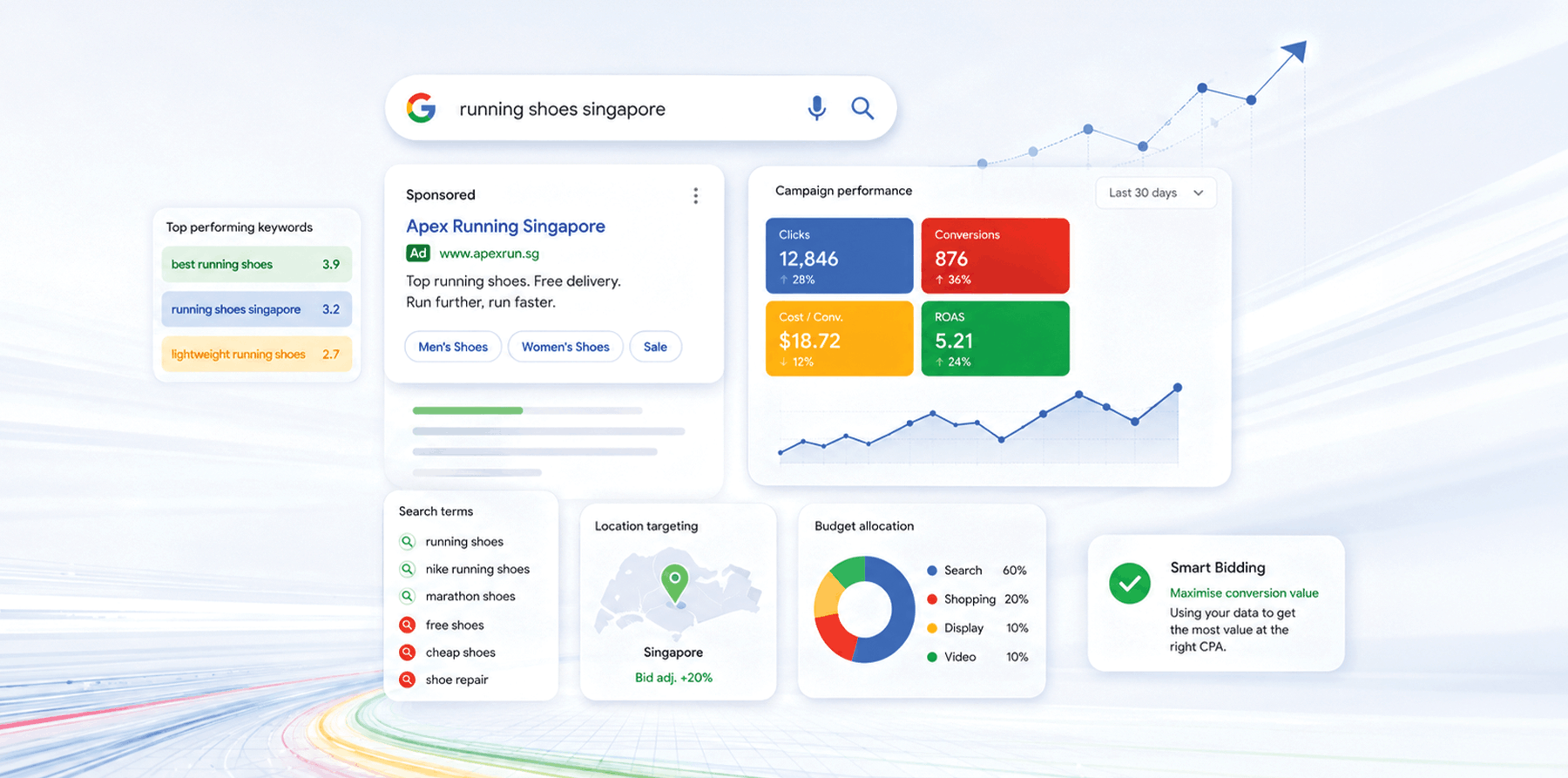This screenshot has width=1568, height=778.
Task: Click the search icon beside 'running shoes'
Action: 407,541
